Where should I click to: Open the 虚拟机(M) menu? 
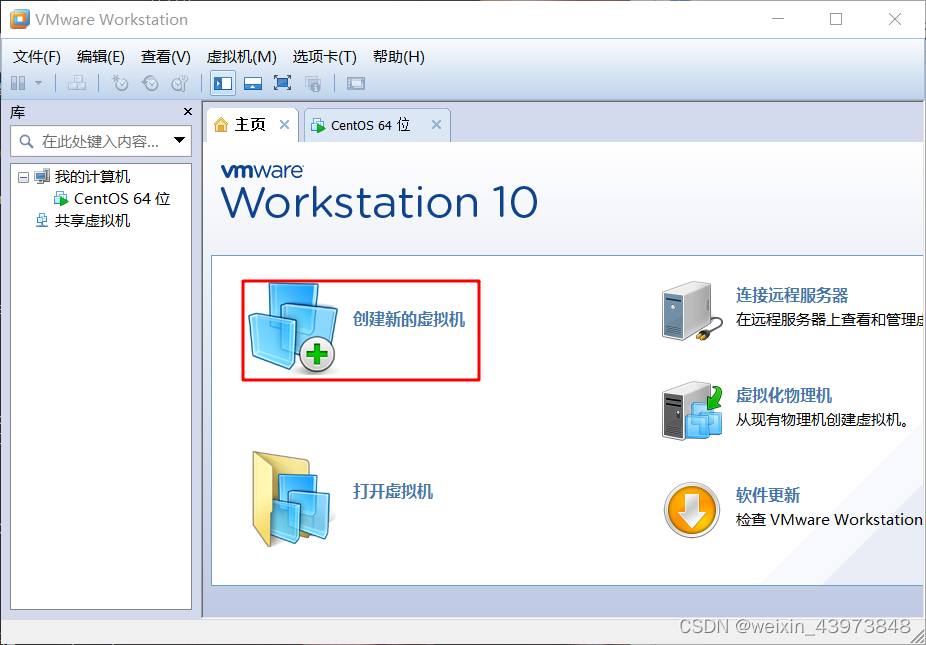click(242, 57)
